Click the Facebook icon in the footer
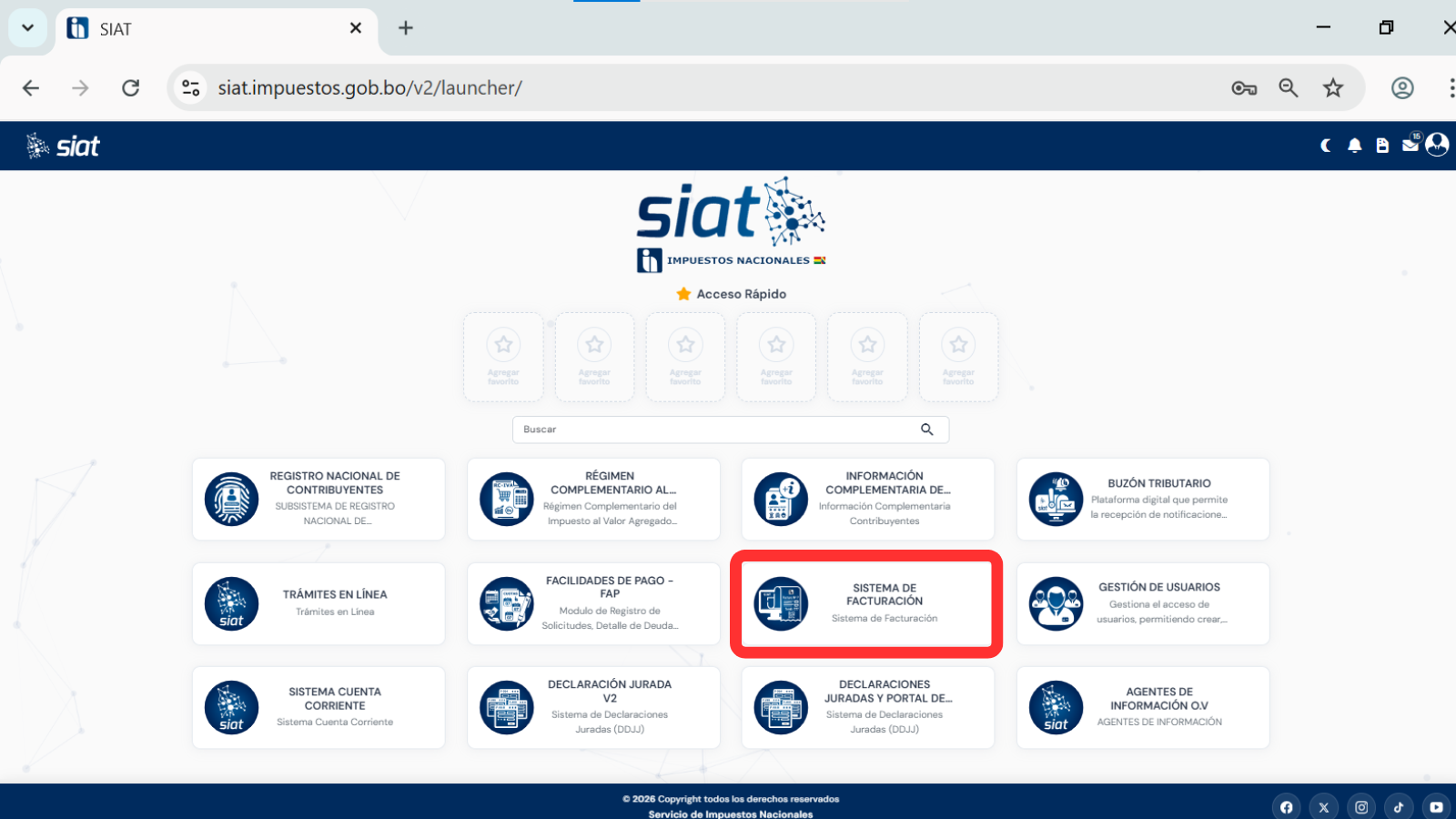 [x=1287, y=806]
